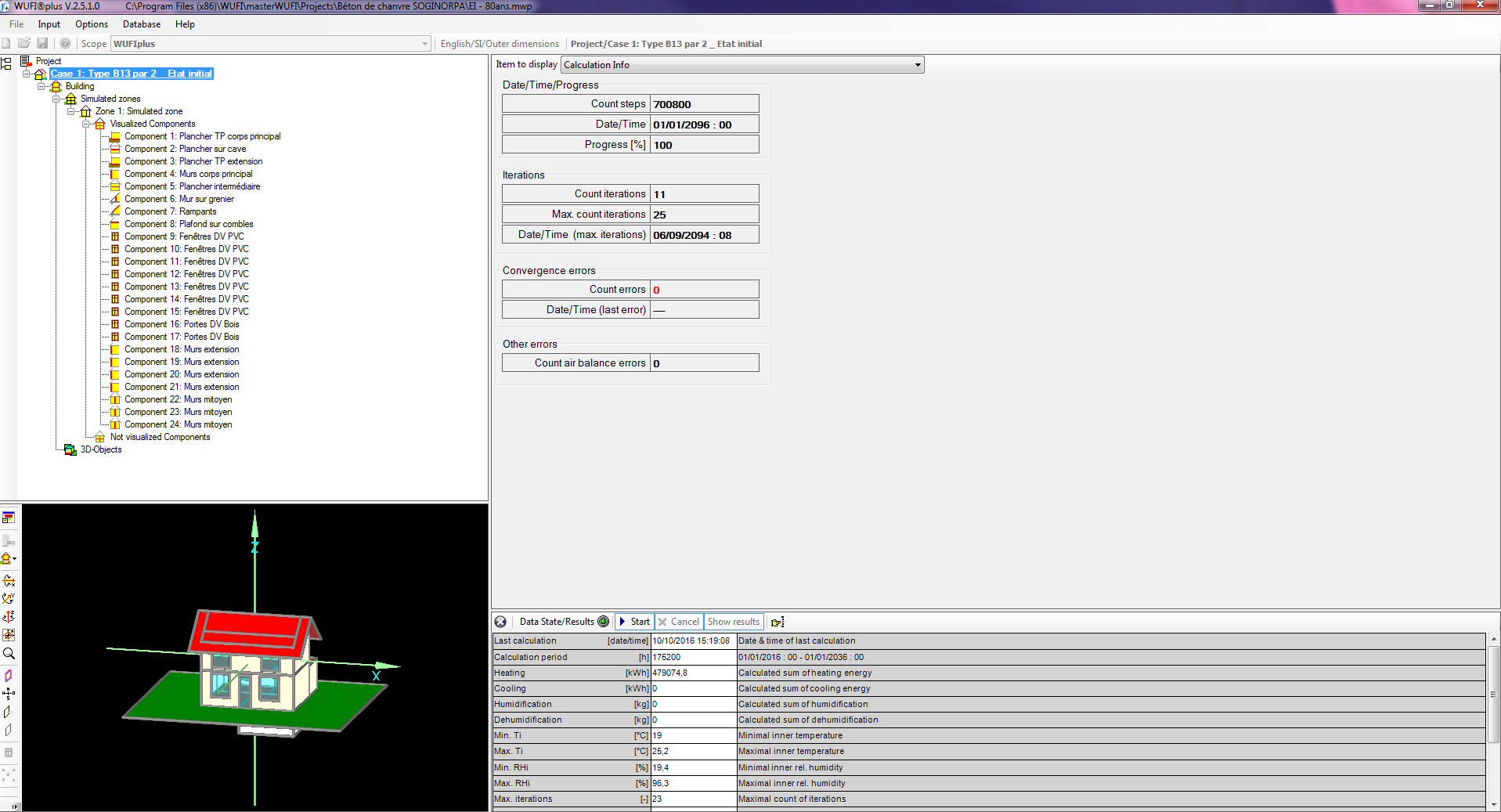Click the tree structure view icon
1501x812 pixels.
coord(6,63)
